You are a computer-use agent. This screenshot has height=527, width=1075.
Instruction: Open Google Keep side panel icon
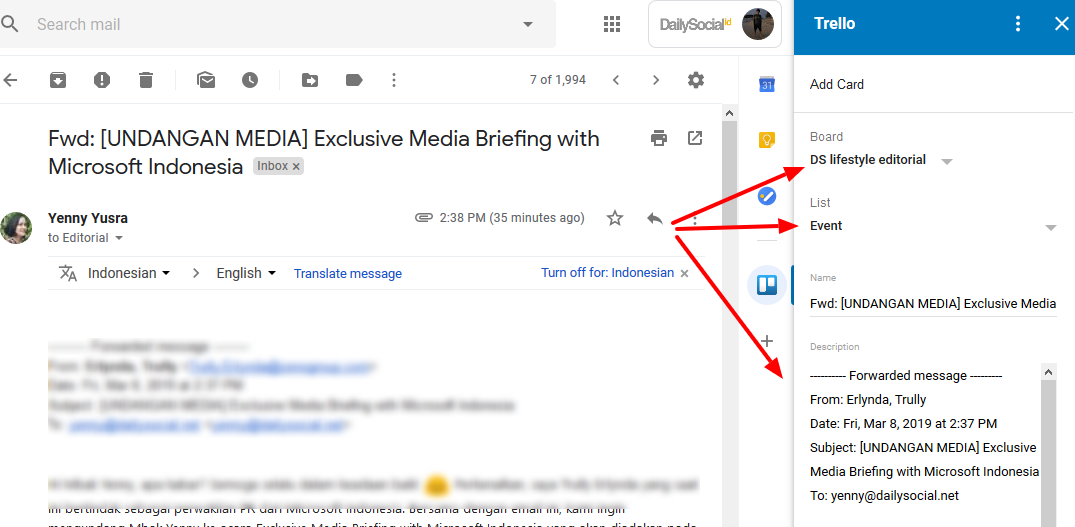pos(766,140)
